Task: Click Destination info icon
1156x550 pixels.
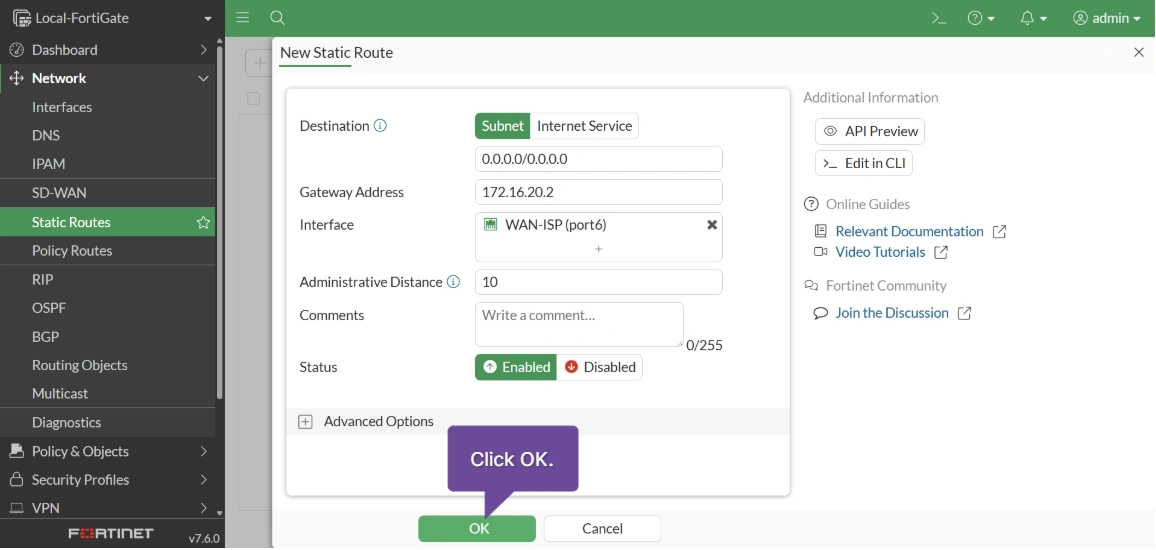Action: tap(380, 126)
